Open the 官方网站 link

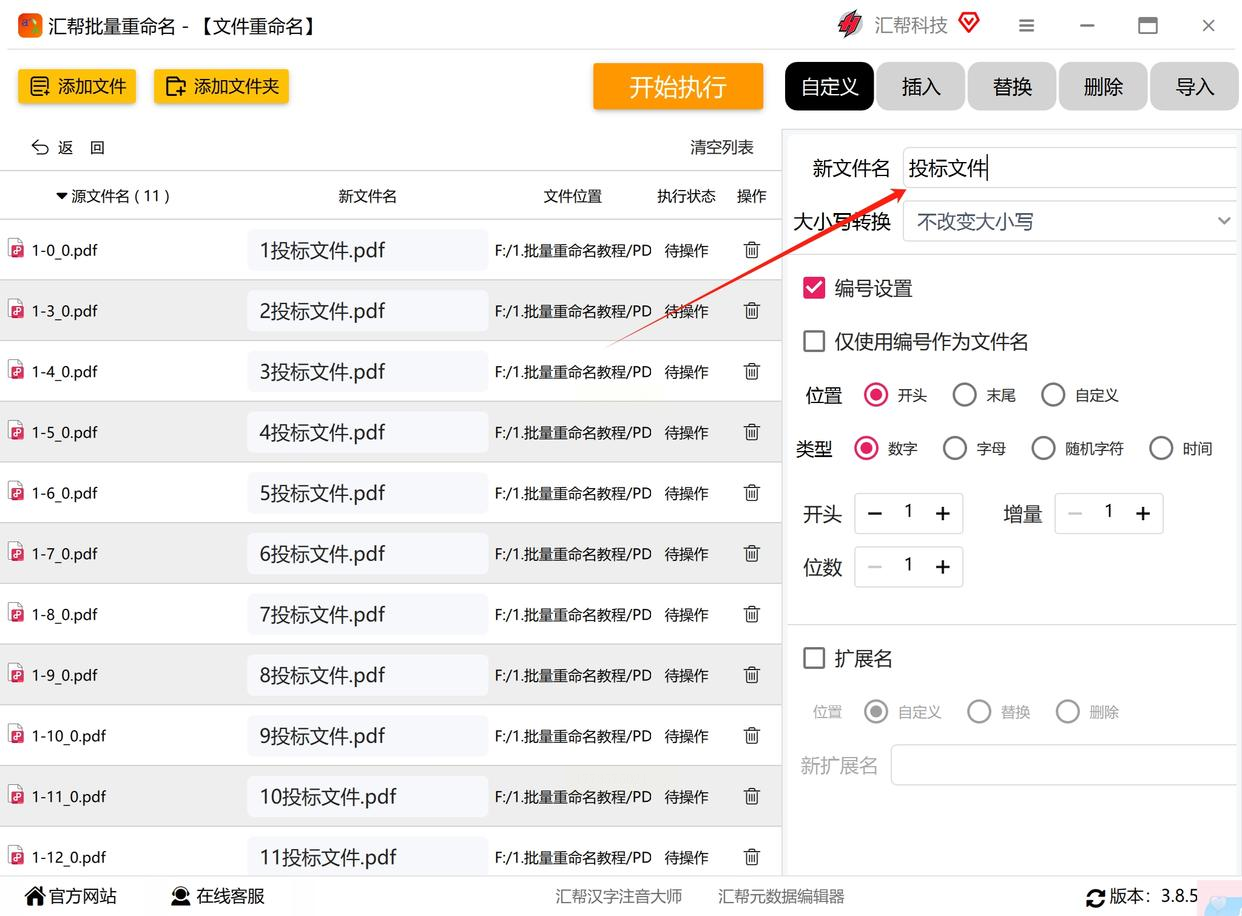pos(71,896)
